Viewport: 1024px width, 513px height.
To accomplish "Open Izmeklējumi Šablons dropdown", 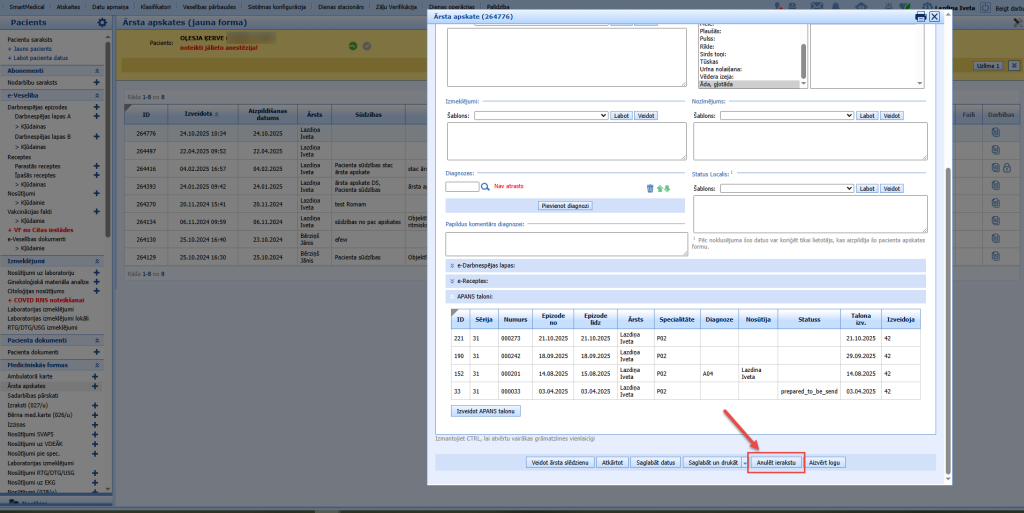I will coord(541,116).
